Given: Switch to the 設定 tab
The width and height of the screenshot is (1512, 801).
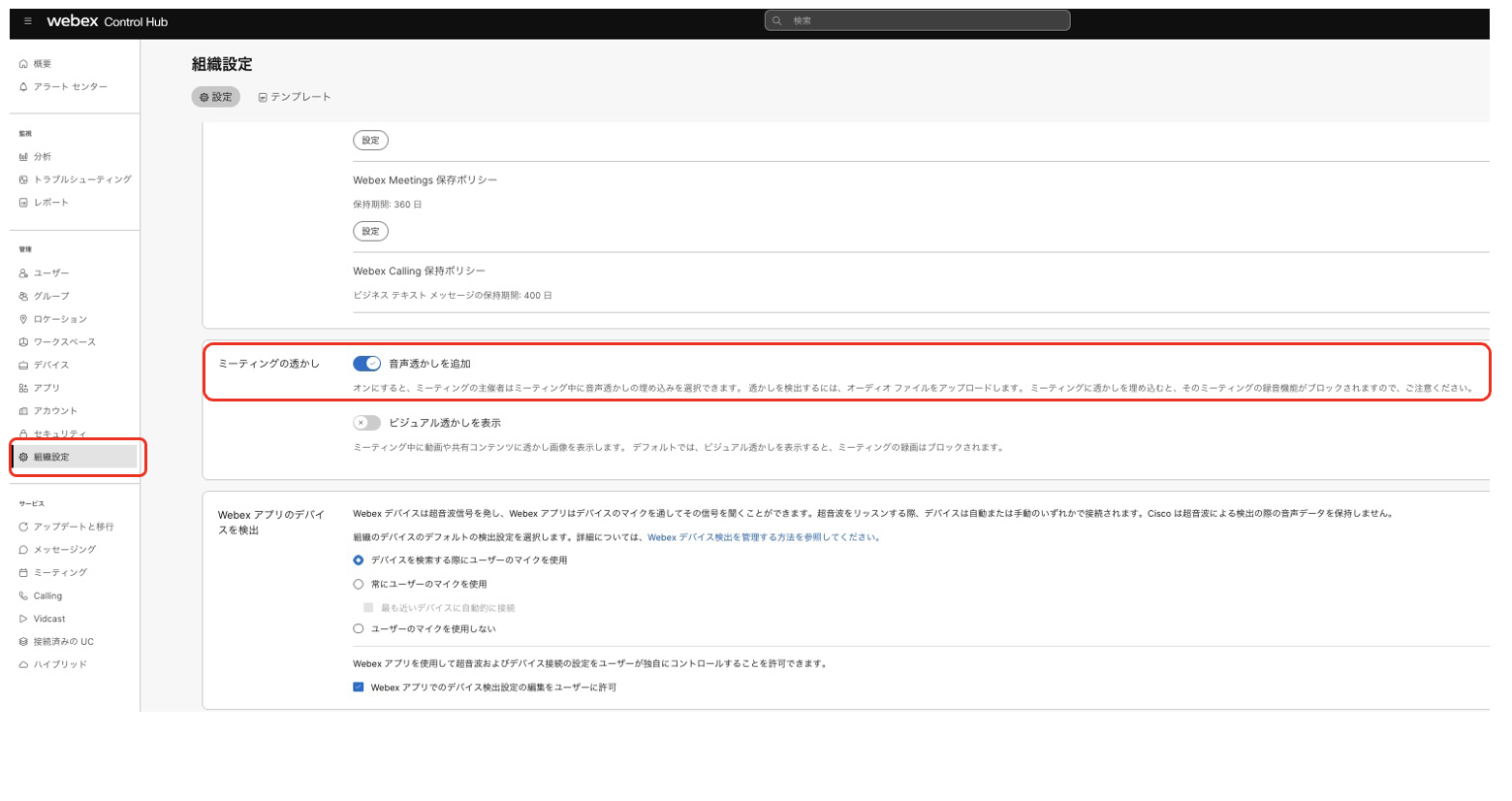Looking at the screenshot, I should click(215, 97).
